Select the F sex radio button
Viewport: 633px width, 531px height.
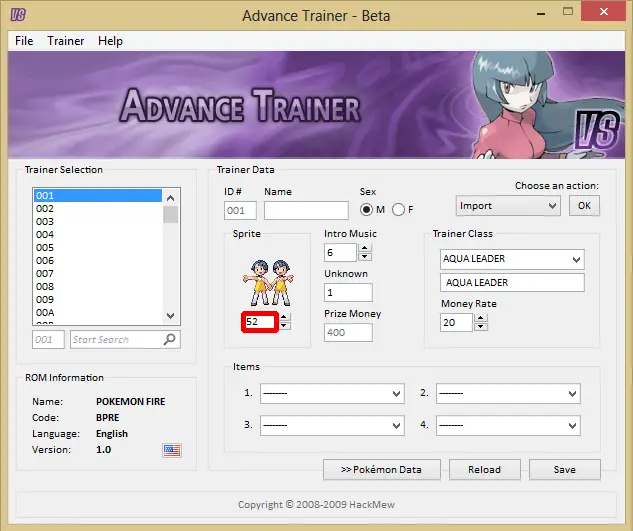point(398,210)
